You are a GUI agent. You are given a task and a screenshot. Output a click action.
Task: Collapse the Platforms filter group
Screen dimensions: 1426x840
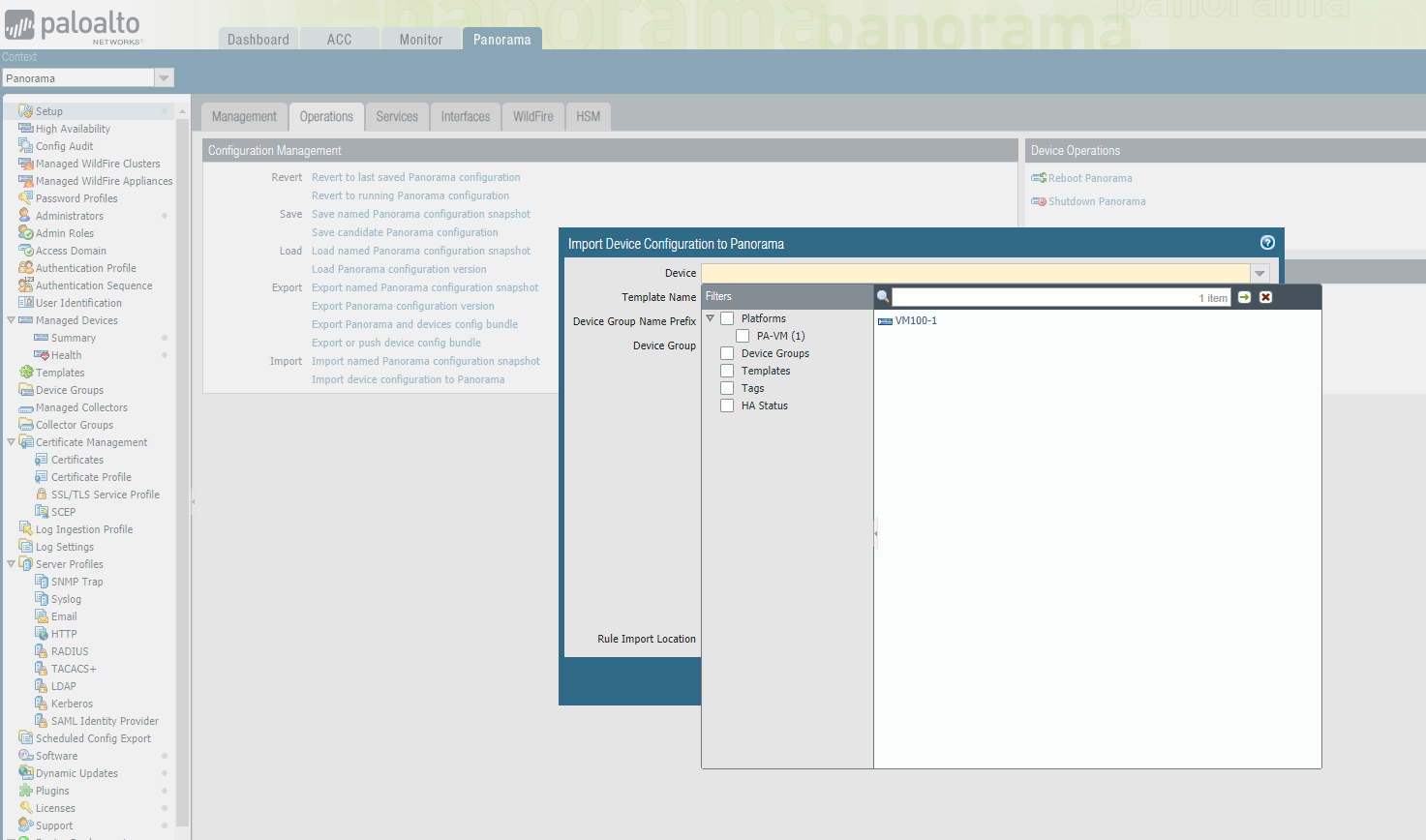point(710,318)
